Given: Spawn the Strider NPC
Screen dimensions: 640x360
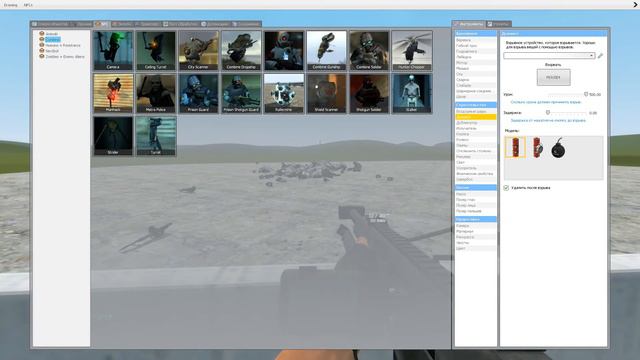Looking at the screenshot, I should (113, 136).
